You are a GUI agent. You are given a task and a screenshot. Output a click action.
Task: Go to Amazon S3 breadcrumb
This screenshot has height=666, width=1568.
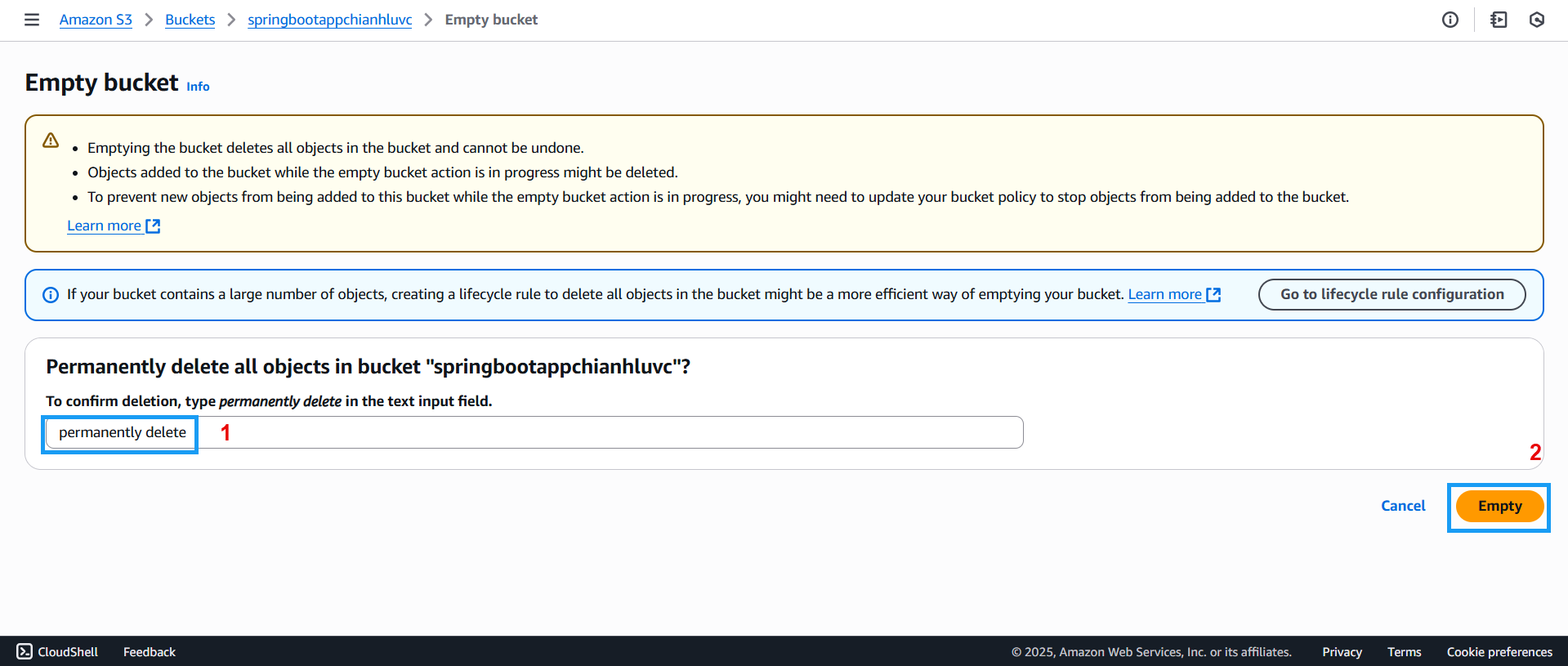(x=96, y=20)
